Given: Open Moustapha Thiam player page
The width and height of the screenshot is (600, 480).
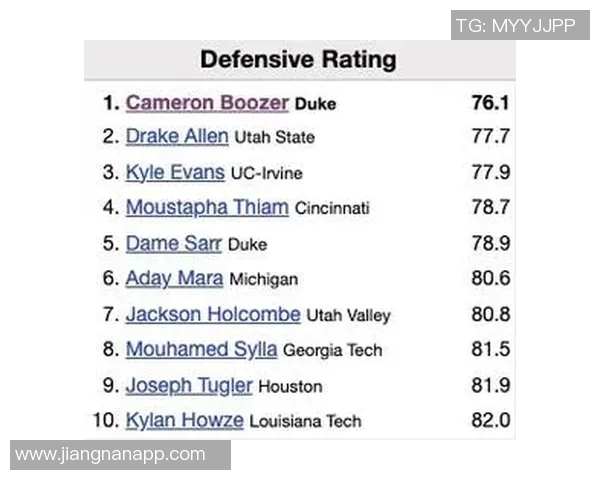Looking at the screenshot, I should tap(207, 208).
